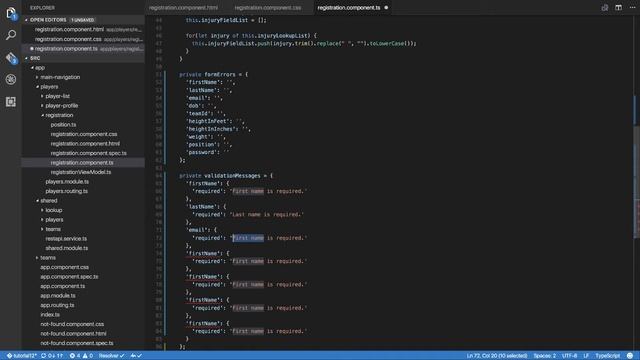This screenshot has height=360, width=640.
Task: Select the registration.component.ts editor tab
Action: pyautogui.click(x=349, y=8)
